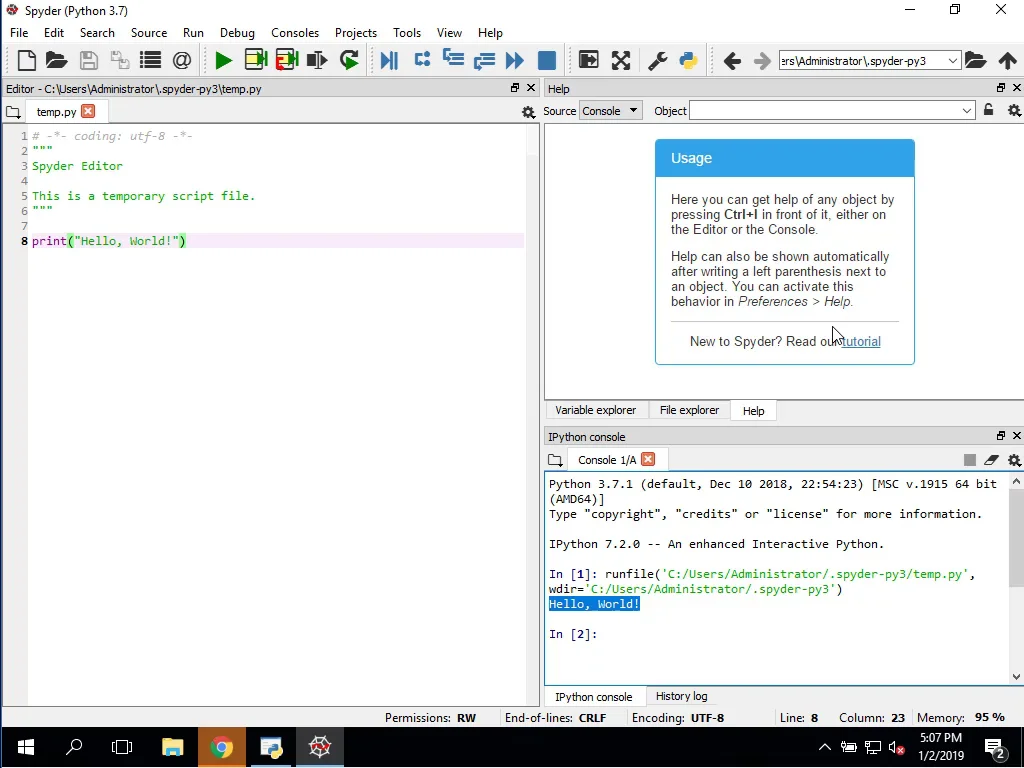1024x768 pixels.
Task: Start debugging with Debug file icon
Action: (x=389, y=61)
